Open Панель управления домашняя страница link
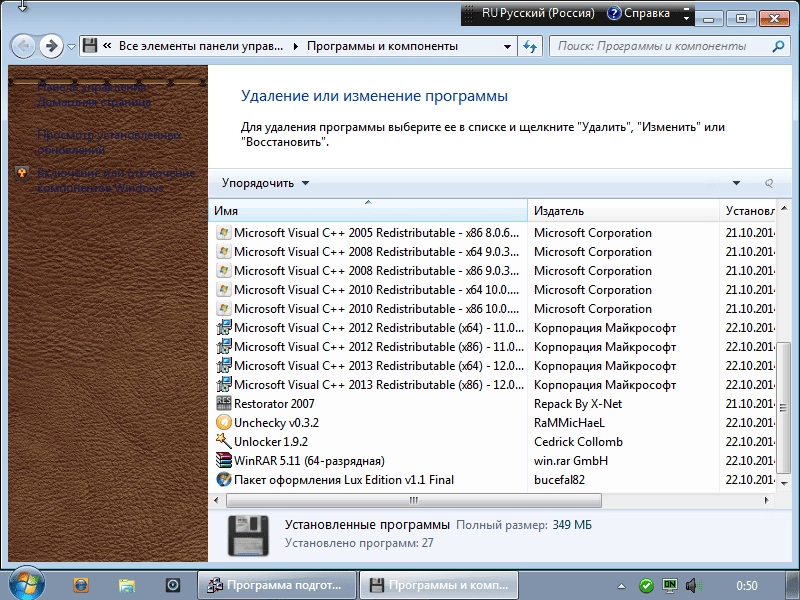Viewport: 800px width, 600px height. coord(94,94)
